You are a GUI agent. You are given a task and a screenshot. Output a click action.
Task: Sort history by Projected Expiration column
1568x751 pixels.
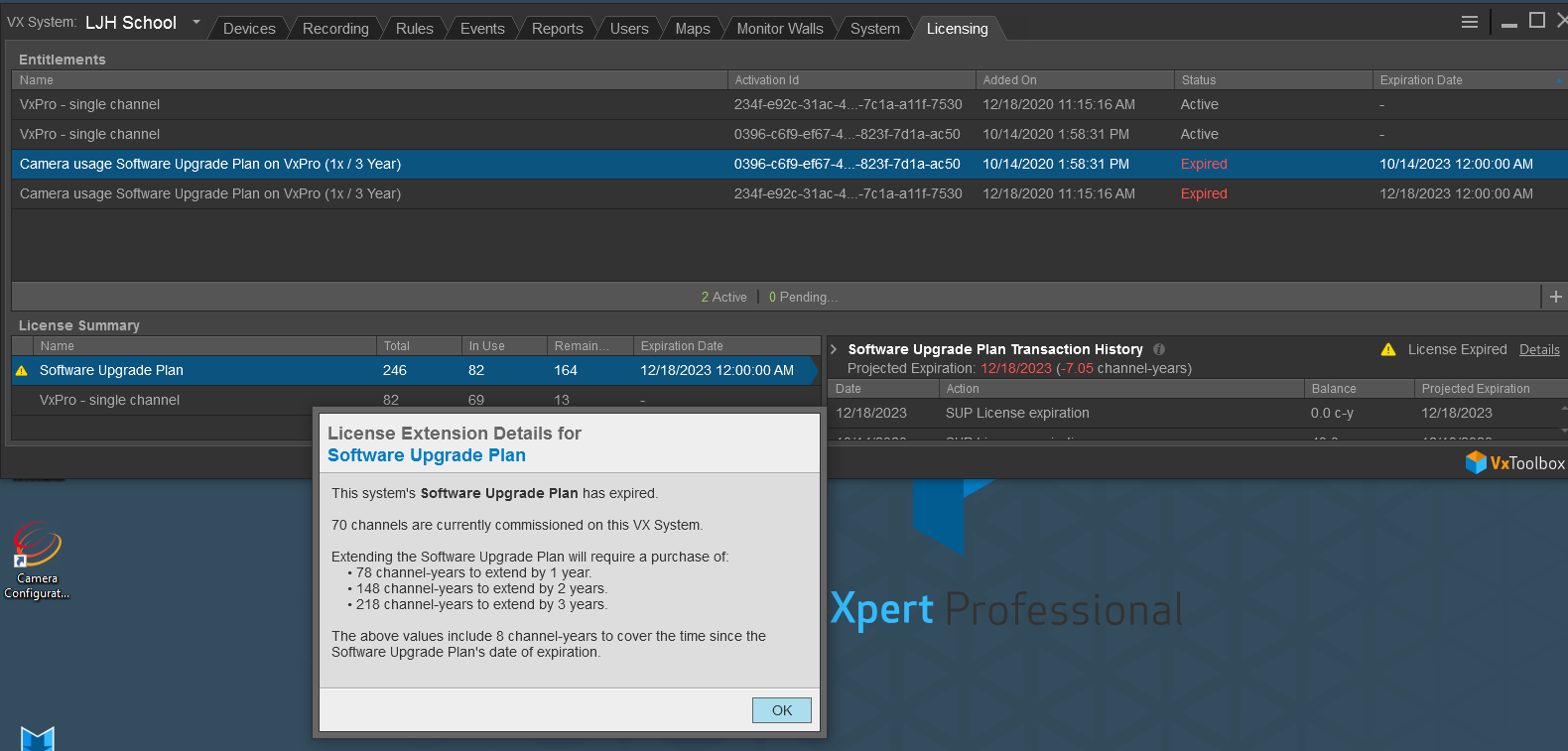point(1490,389)
